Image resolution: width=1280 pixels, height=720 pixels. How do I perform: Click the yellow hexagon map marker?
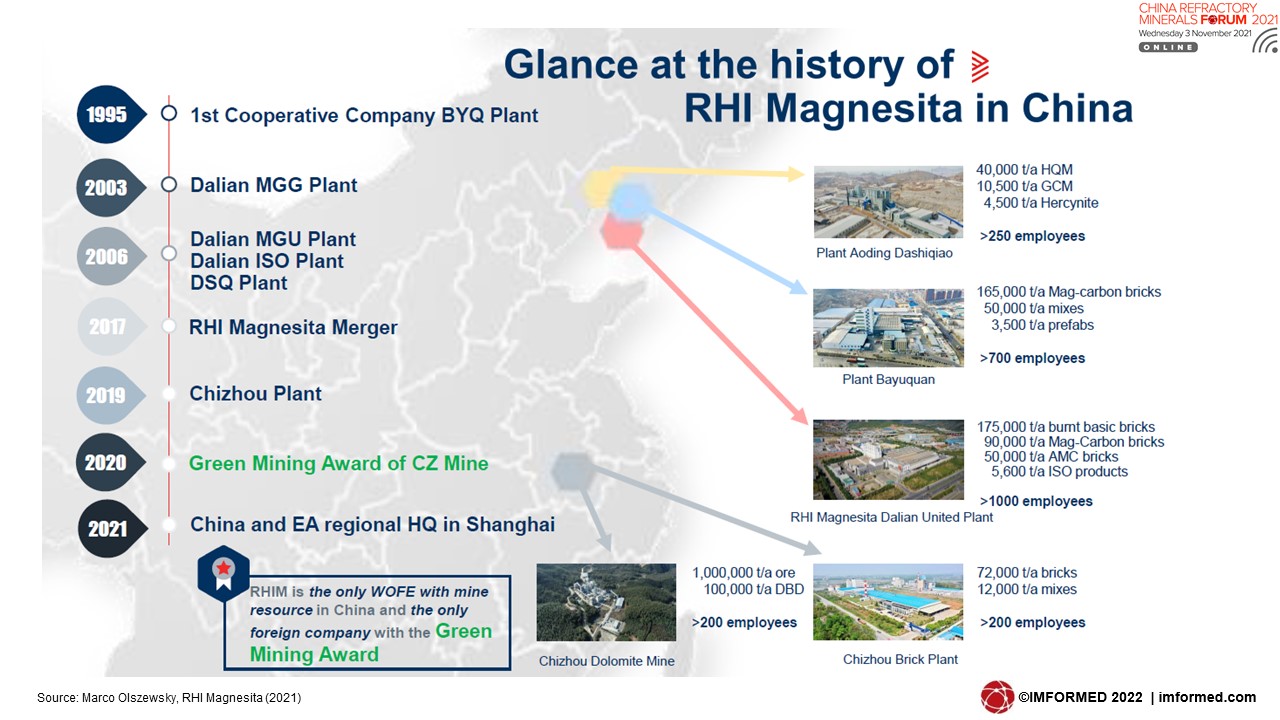point(600,187)
